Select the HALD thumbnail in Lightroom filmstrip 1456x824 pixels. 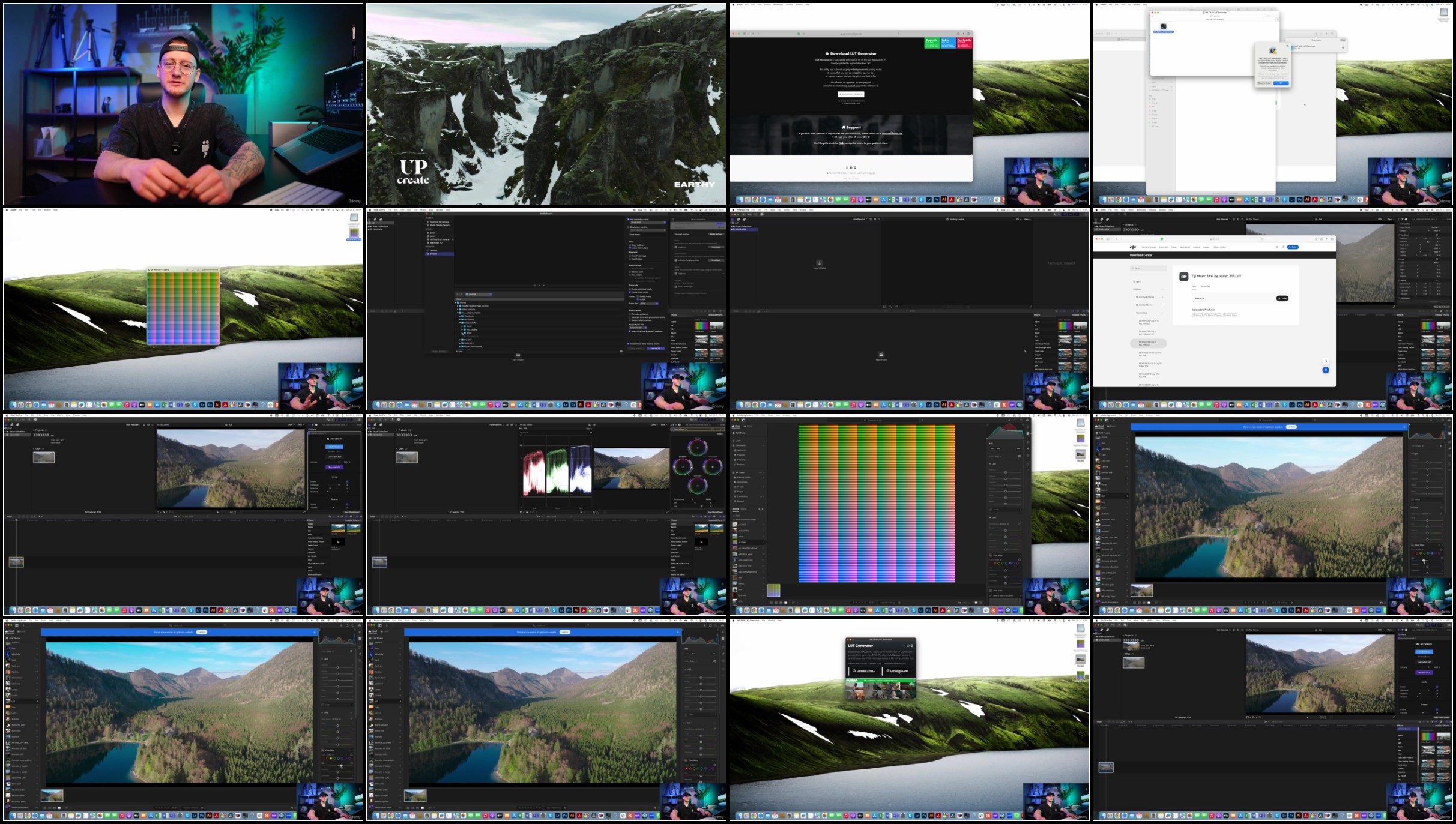coord(773,591)
